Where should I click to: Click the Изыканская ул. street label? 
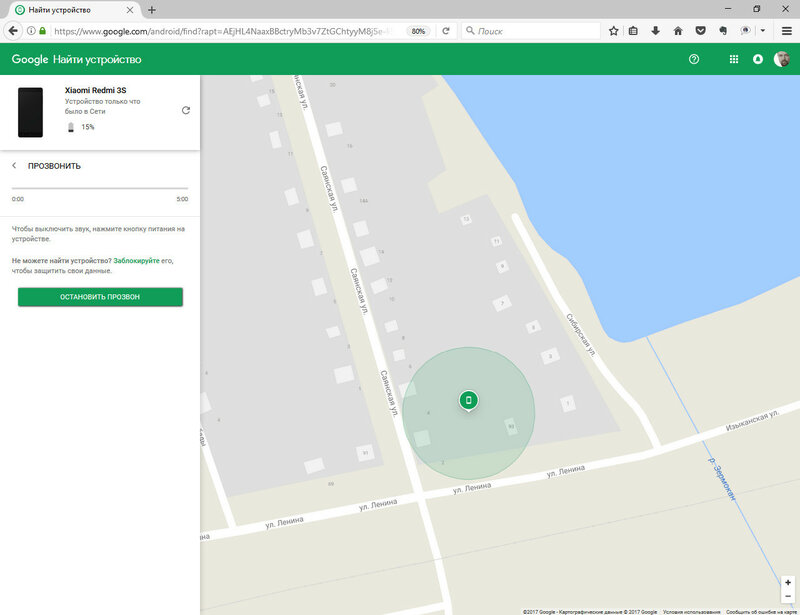pos(752,421)
